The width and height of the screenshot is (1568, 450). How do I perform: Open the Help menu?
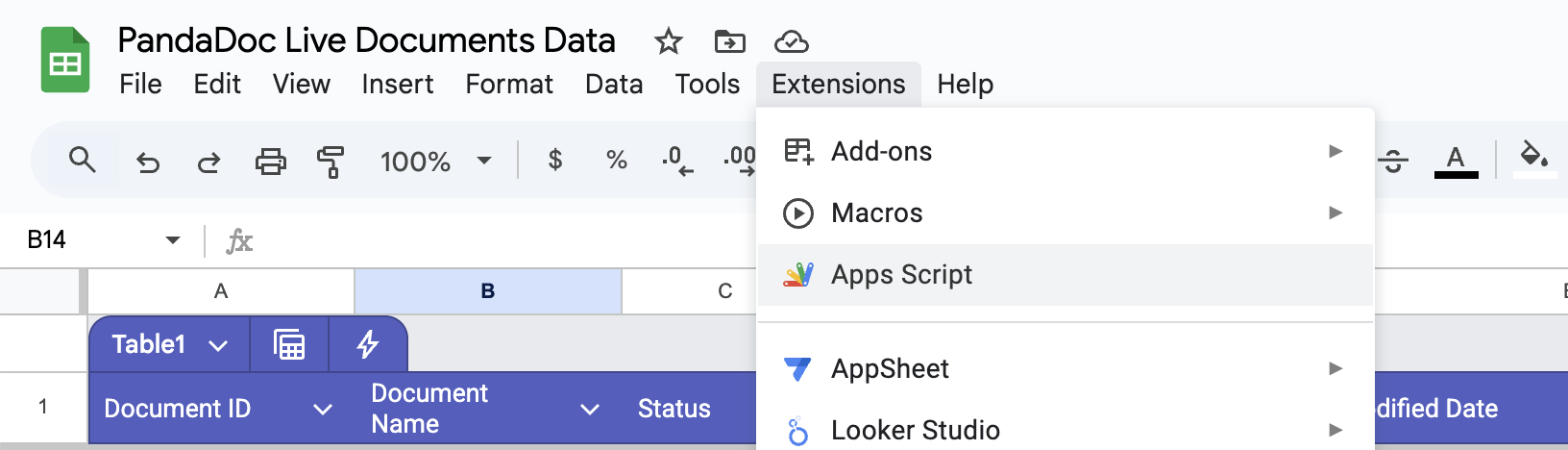click(x=966, y=85)
